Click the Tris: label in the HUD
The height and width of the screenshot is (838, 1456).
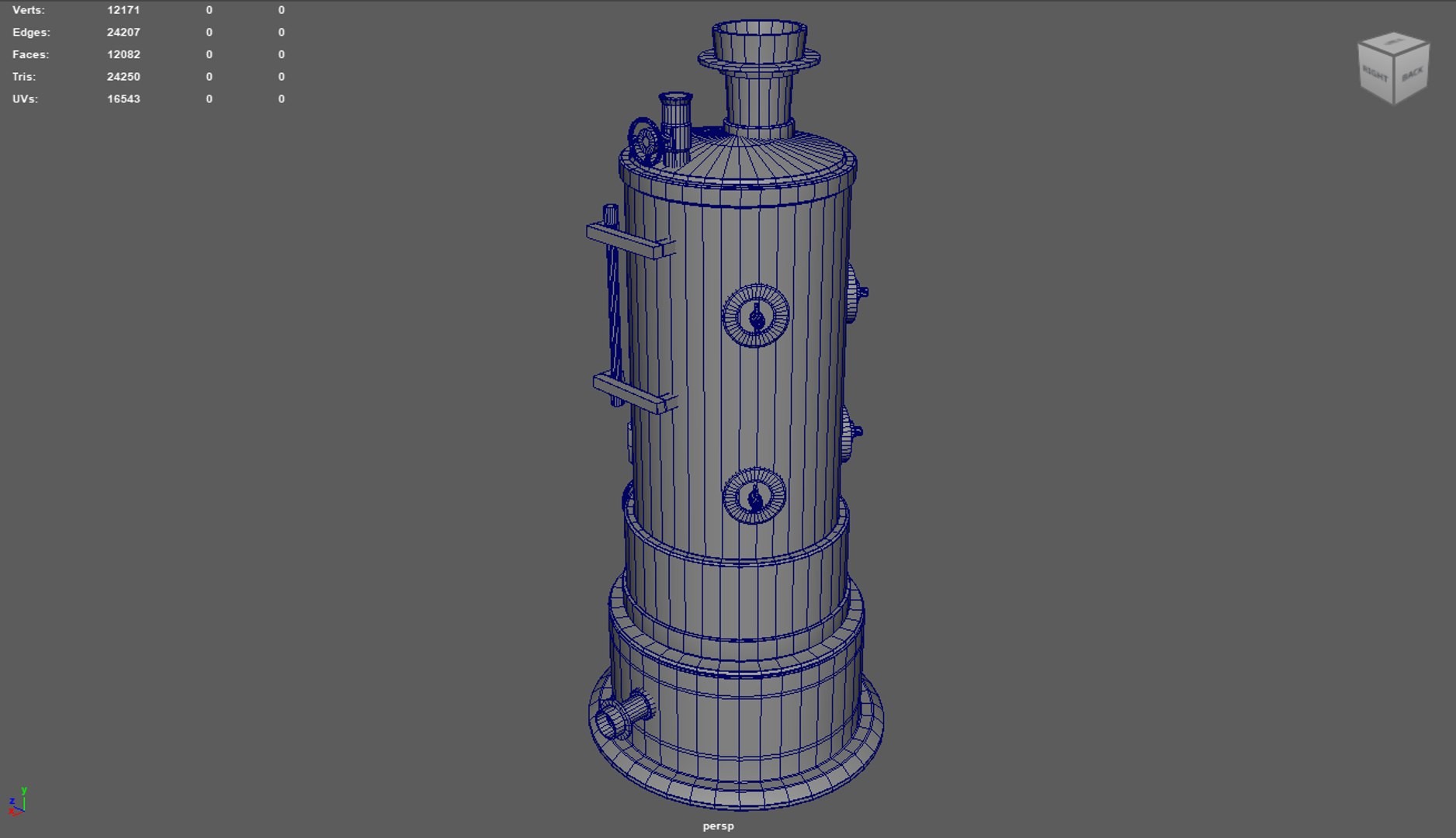[x=24, y=77]
